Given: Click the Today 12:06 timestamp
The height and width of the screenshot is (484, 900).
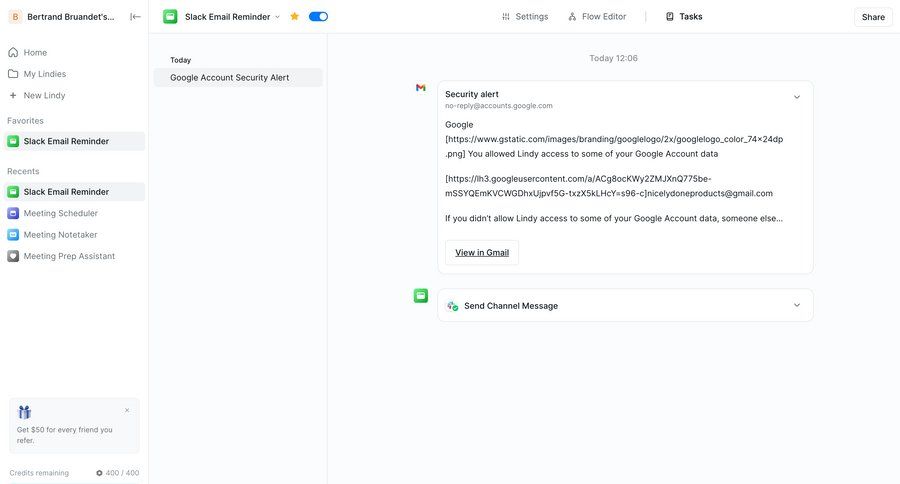Looking at the screenshot, I should [x=614, y=58].
